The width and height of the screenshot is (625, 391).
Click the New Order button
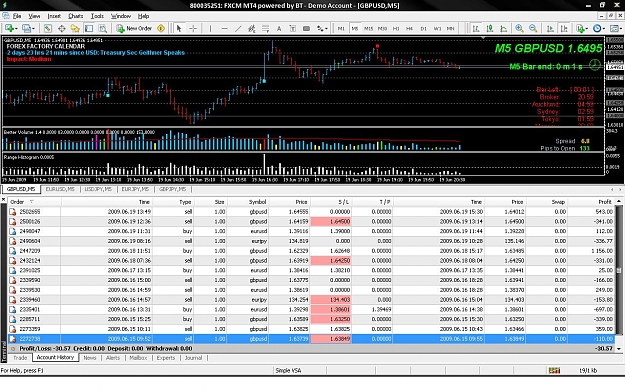[x=134, y=28]
